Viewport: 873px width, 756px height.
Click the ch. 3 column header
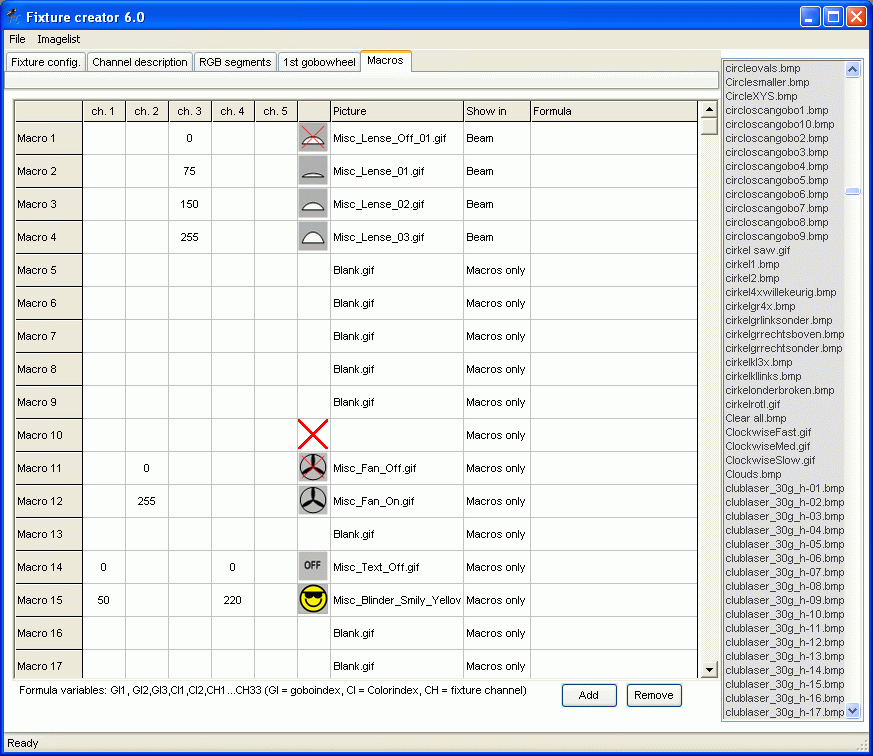[x=189, y=111]
